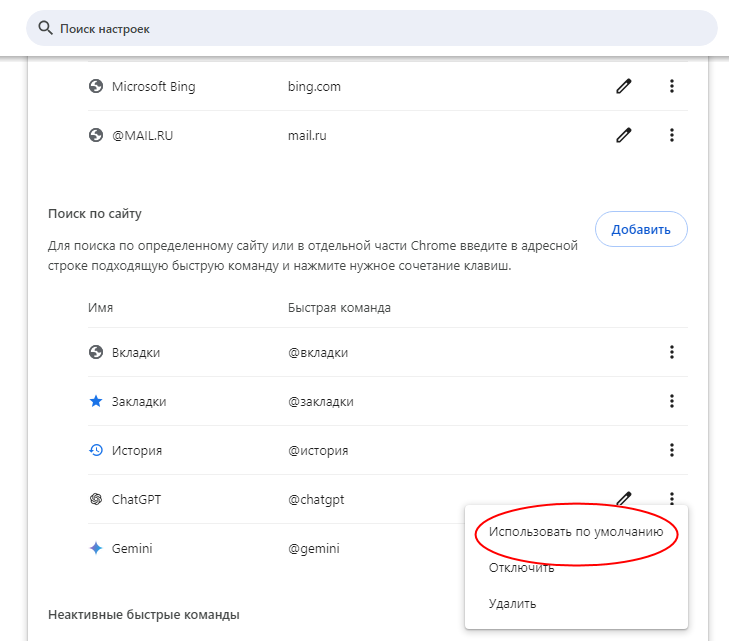Screen dimensions: 729x641
Task: Edit the @MAIL.RU search engine entry
Action: 623,135
